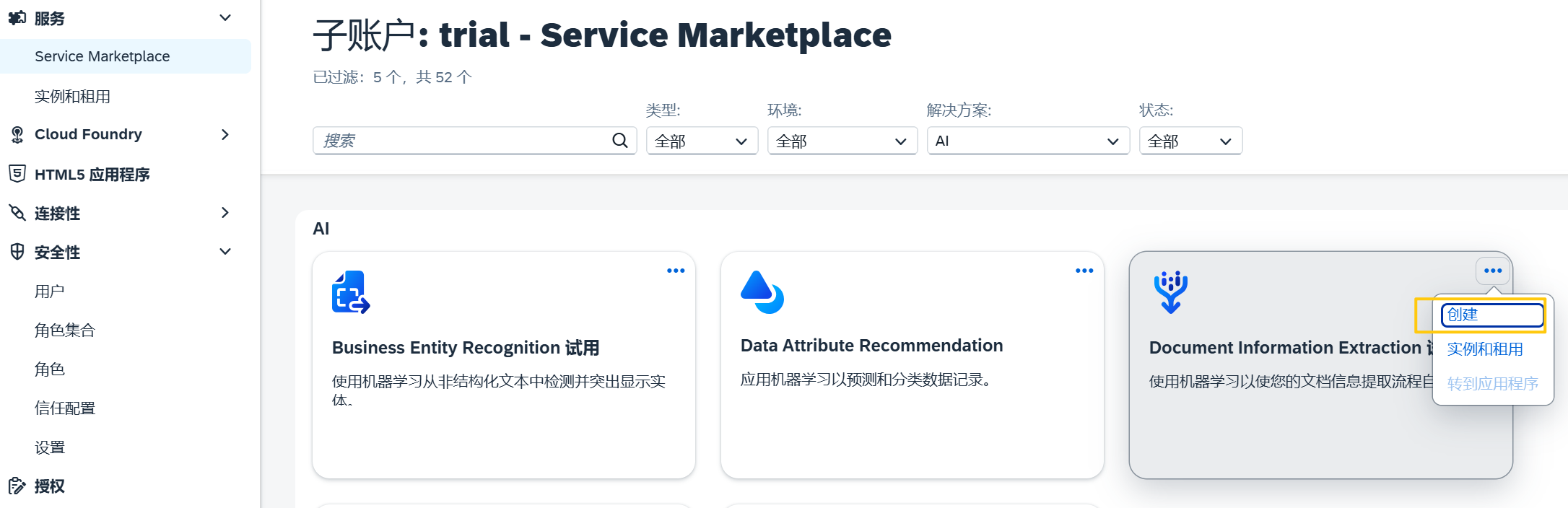The width and height of the screenshot is (1568, 508).
Task: Click the Business Entity Recognition service icon
Action: tap(351, 292)
